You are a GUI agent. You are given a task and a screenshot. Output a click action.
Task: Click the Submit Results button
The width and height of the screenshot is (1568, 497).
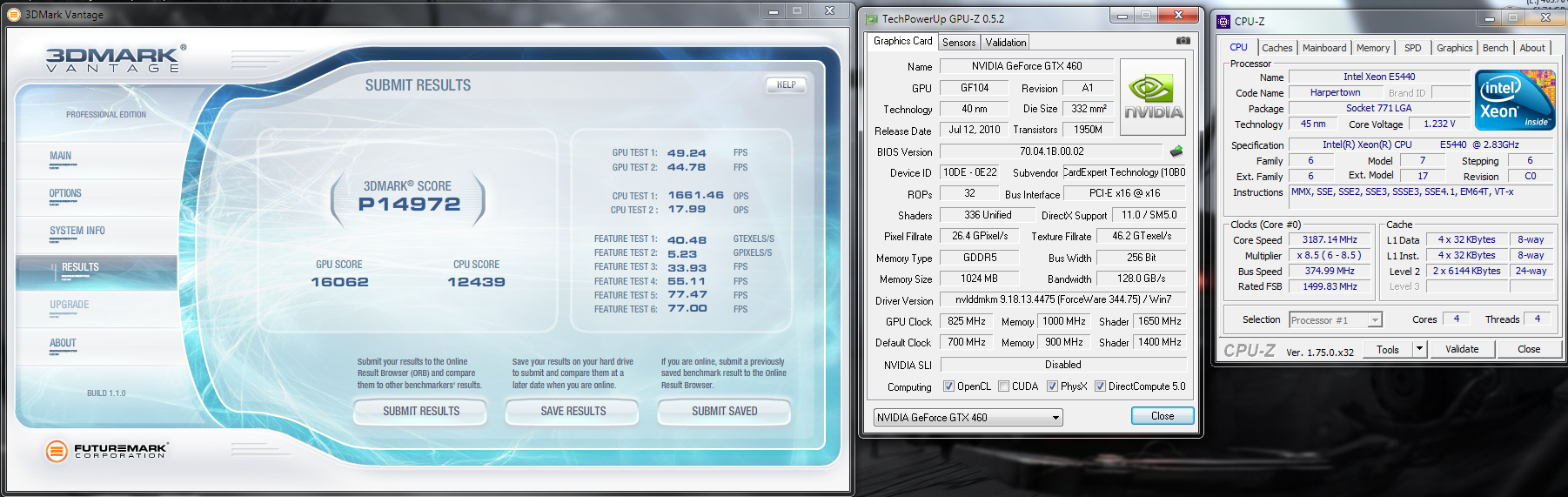420,411
